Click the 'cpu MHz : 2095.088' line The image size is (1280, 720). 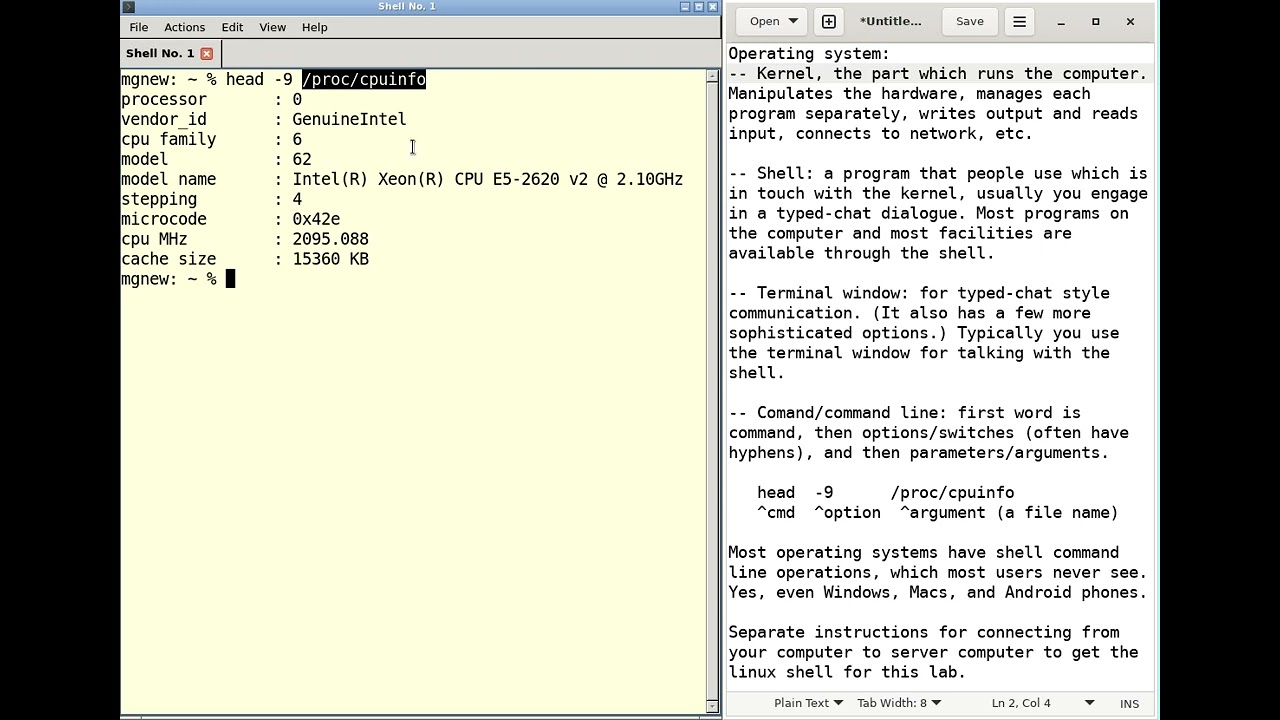(245, 239)
